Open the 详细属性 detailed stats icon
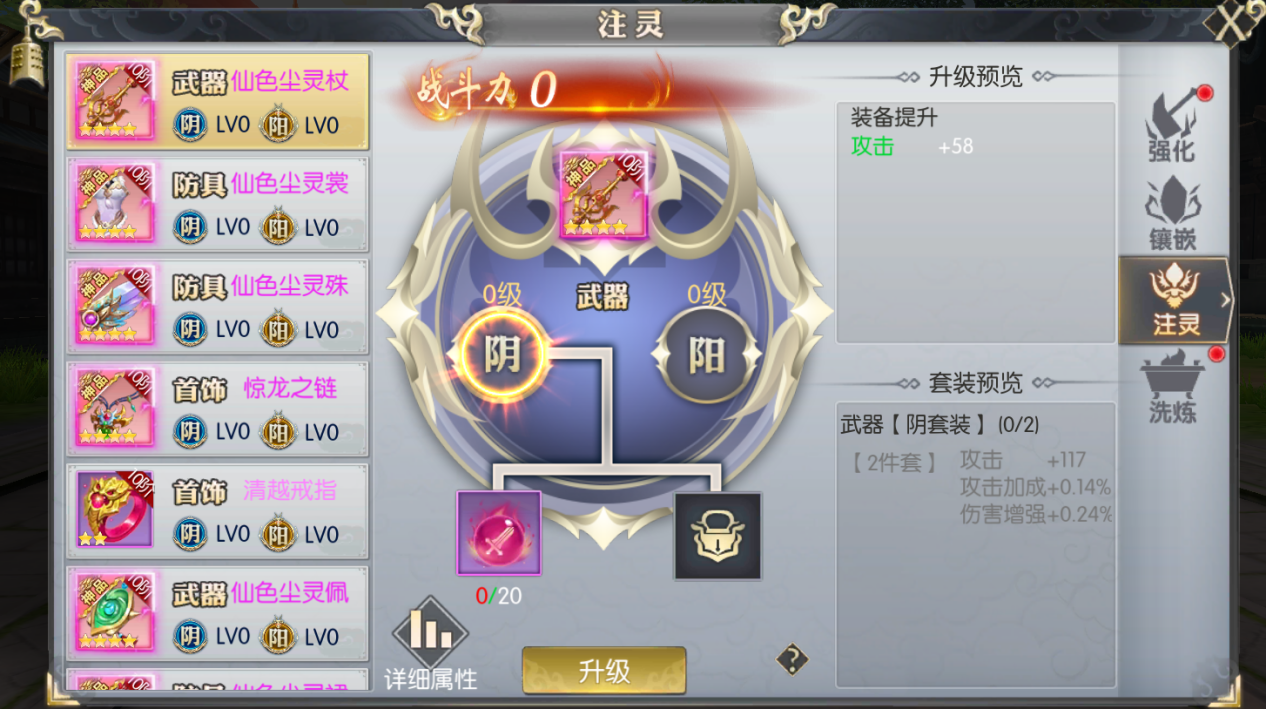This screenshot has height=709, width=1266. pos(431,644)
